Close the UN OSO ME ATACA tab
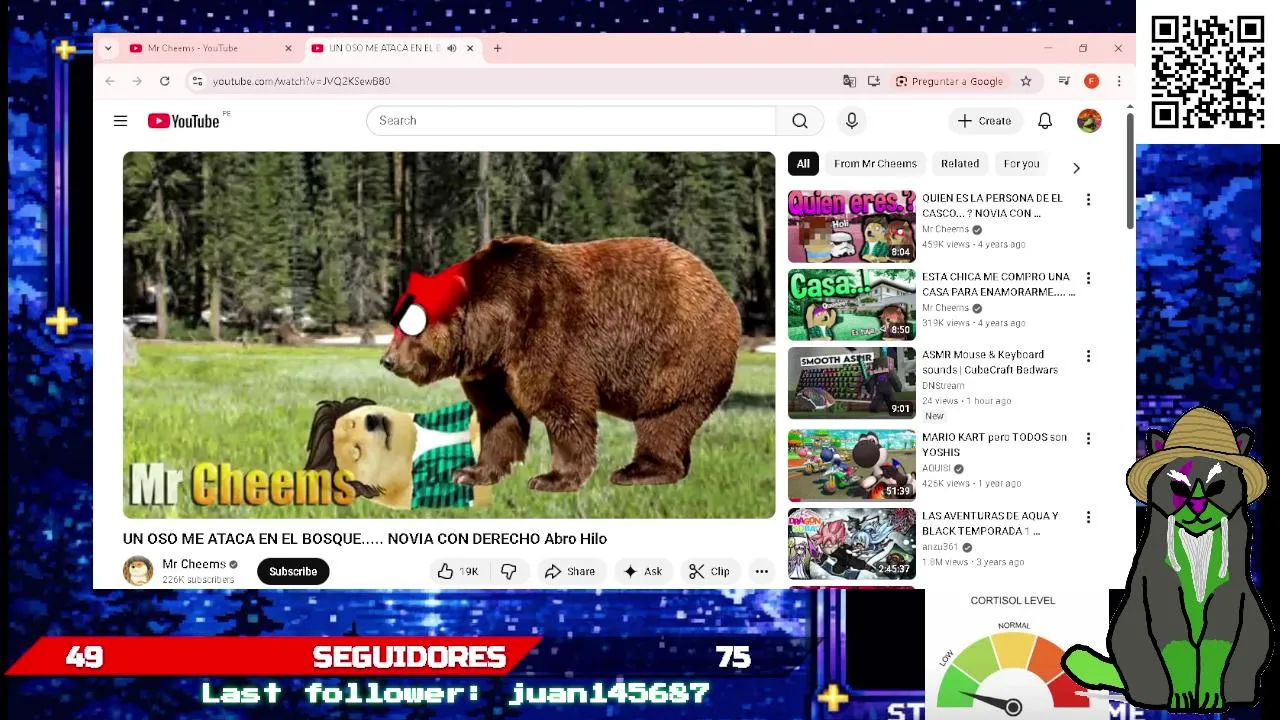This screenshot has height=720, width=1280. point(470,48)
